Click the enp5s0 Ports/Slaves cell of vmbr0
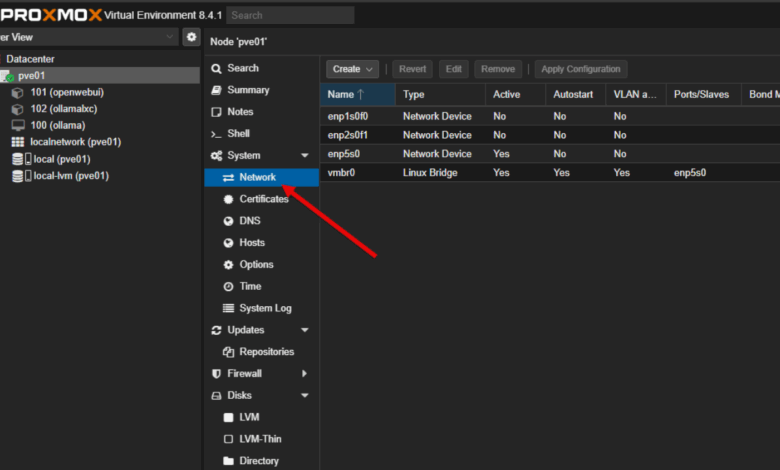The width and height of the screenshot is (780, 470). 690,173
